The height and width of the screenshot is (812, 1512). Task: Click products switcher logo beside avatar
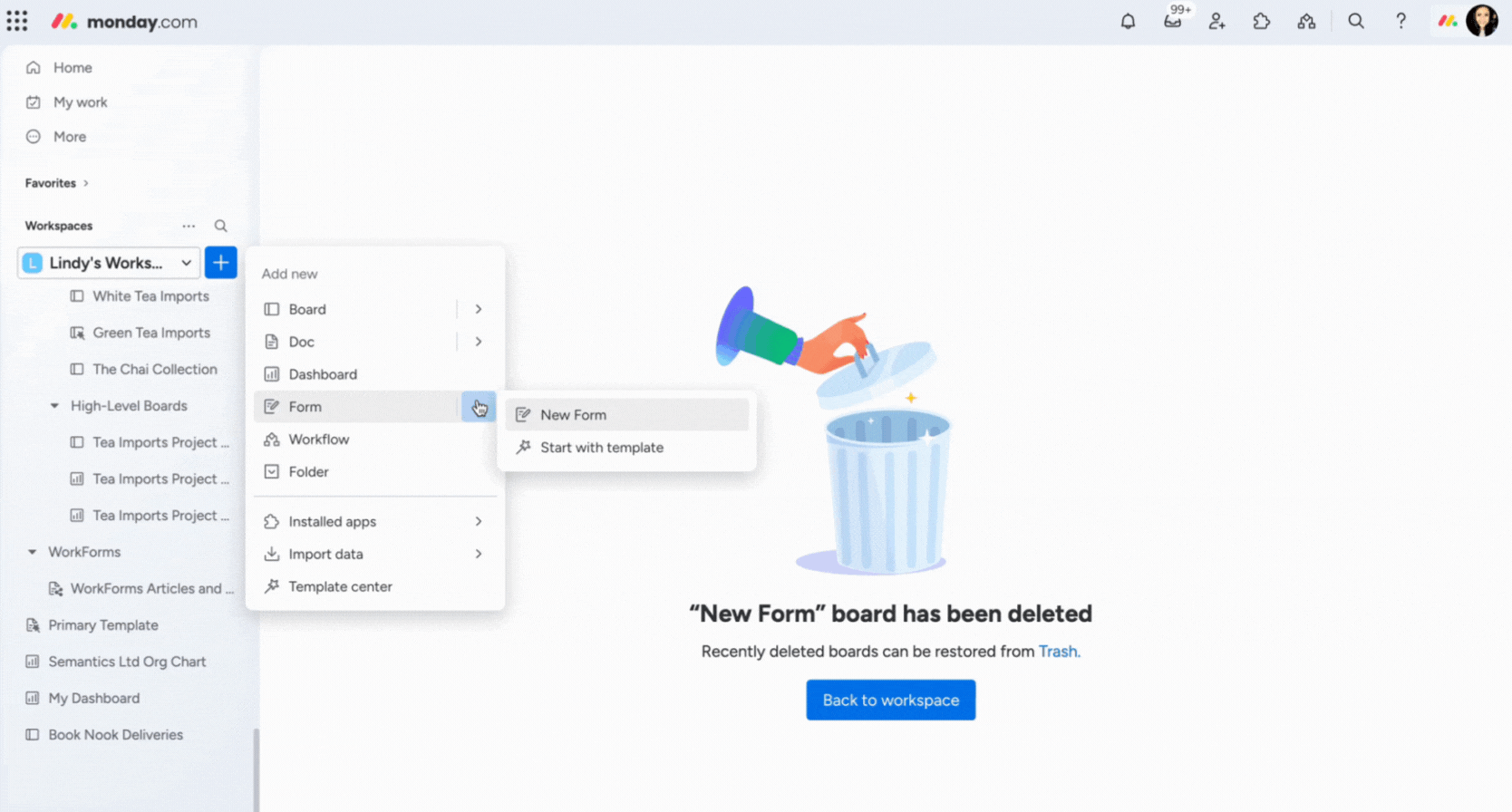tap(1448, 21)
